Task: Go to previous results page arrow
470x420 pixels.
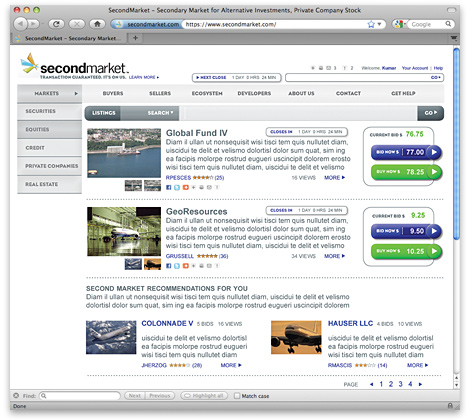Action: click(x=371, y=384)
